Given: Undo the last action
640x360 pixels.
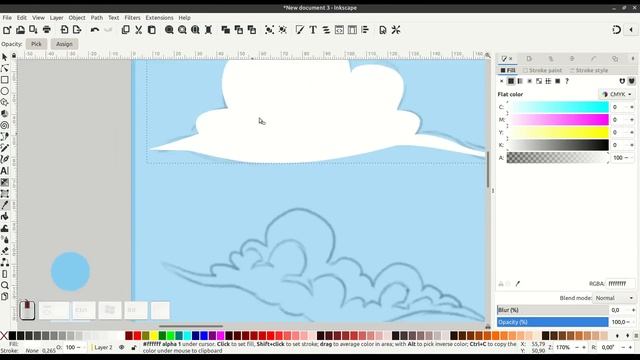Looking at the screenshot, I should [x=95, y=30].
